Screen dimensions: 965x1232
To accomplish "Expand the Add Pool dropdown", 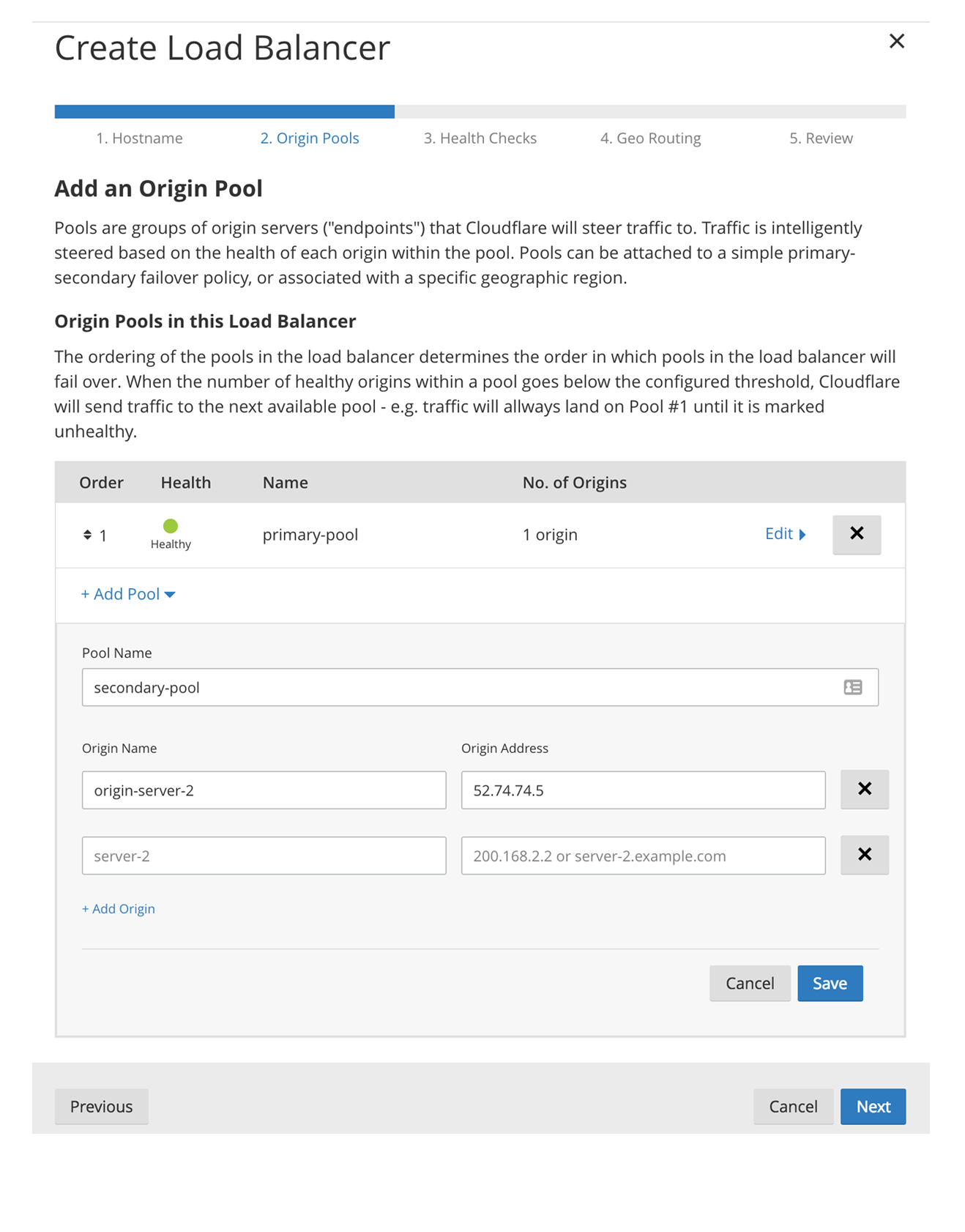I will point(128,594).
